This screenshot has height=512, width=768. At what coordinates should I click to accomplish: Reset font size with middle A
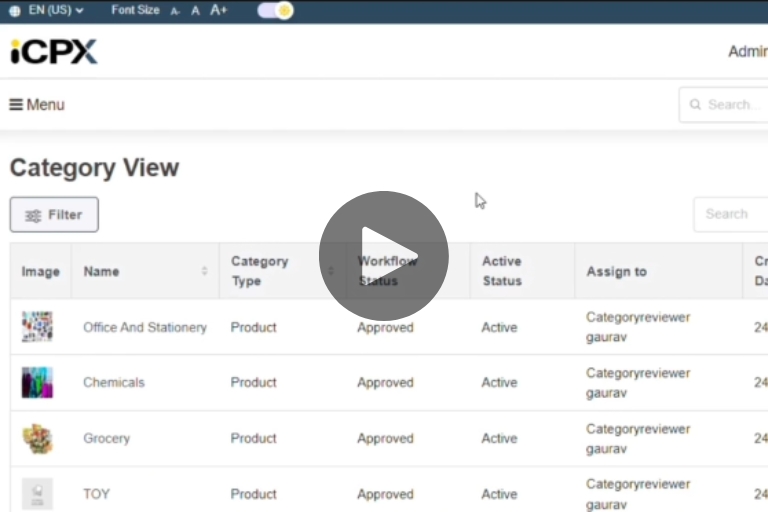tap(196, 11)
